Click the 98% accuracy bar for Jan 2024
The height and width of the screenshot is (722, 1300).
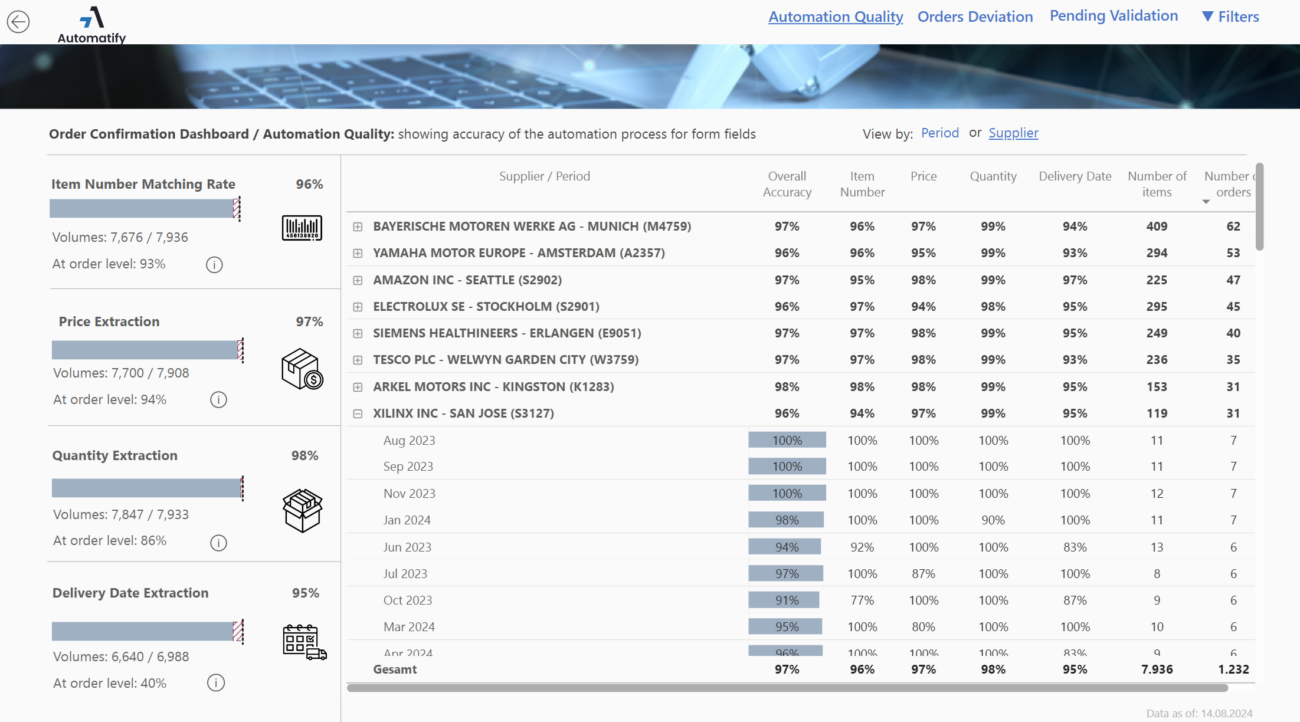[787, 520]
